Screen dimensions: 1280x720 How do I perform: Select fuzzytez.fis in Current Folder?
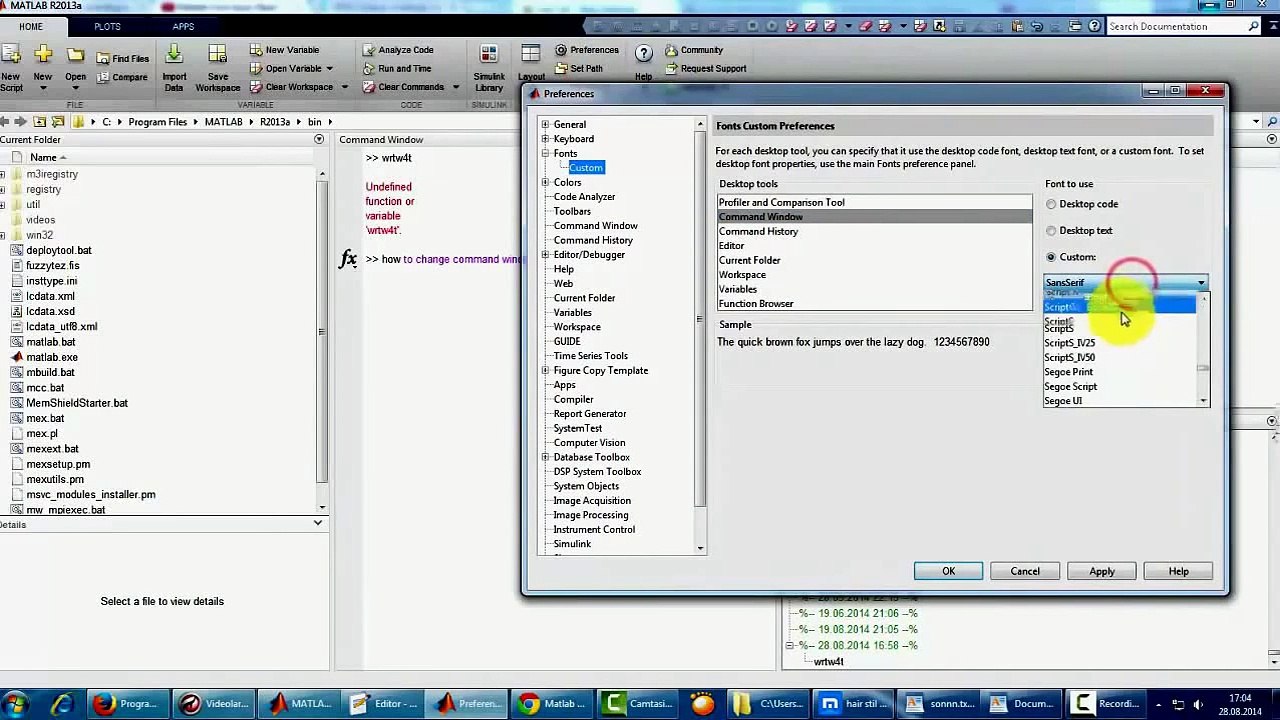pos(53,265)
